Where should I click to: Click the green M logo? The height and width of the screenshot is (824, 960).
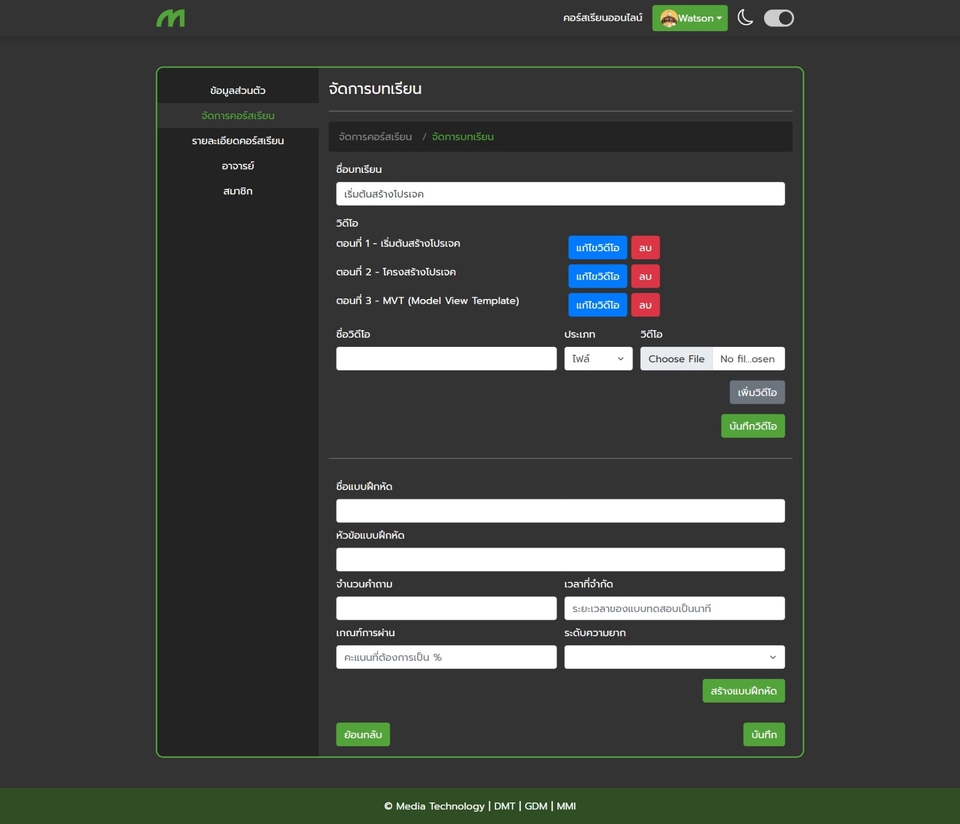(170, 17)
